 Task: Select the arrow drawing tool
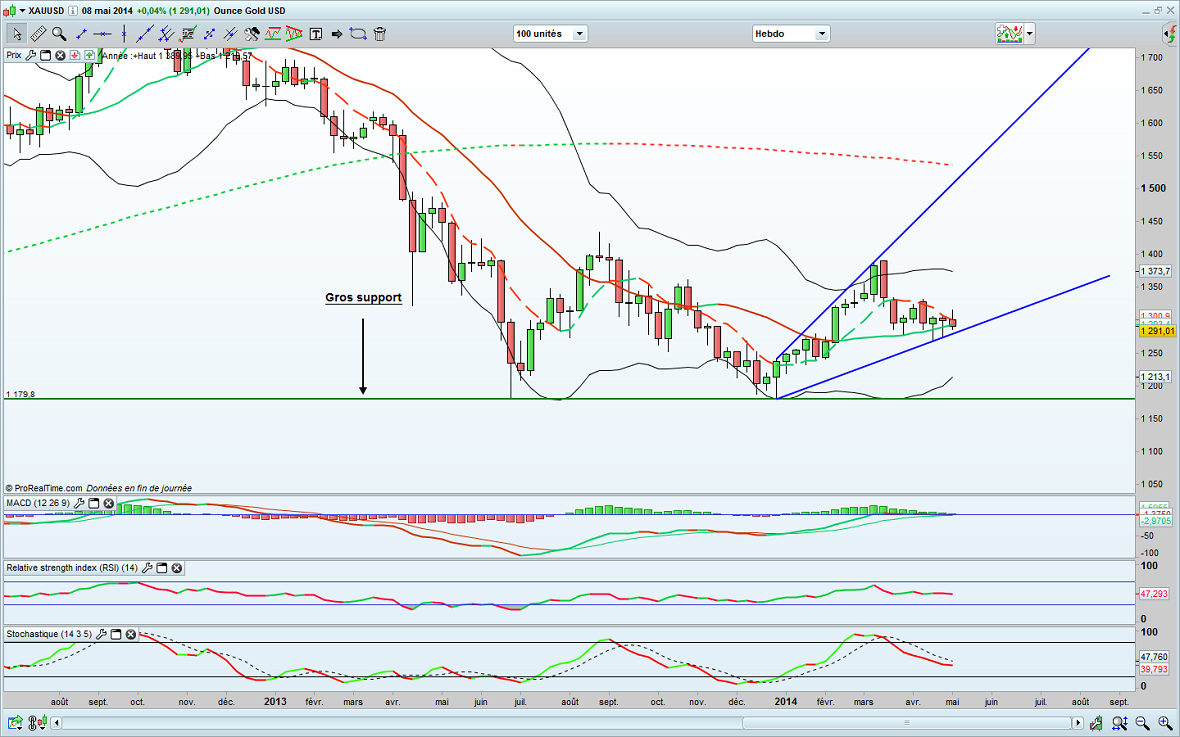click(337, 33)
